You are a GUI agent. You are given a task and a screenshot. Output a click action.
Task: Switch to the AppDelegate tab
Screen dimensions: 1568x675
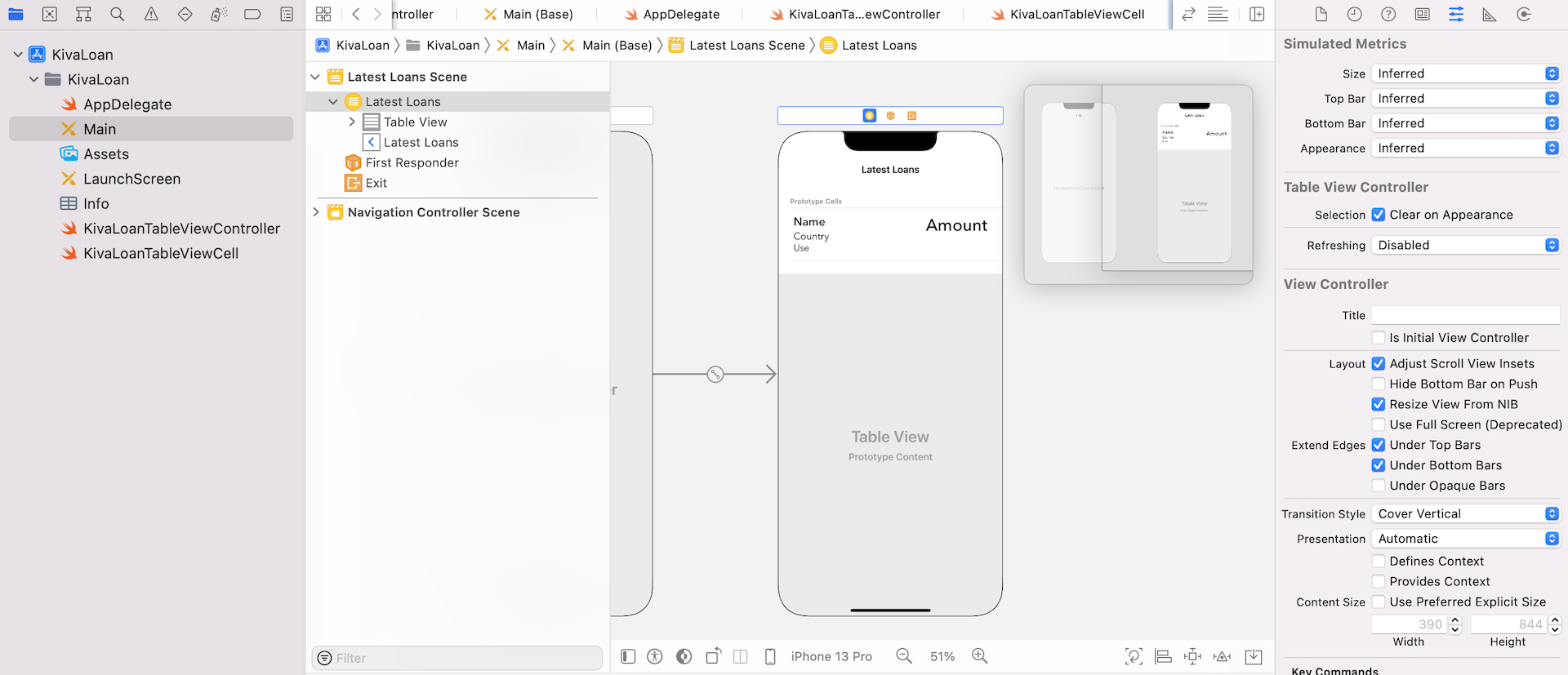pyautogui.click(x=671, y=14)
